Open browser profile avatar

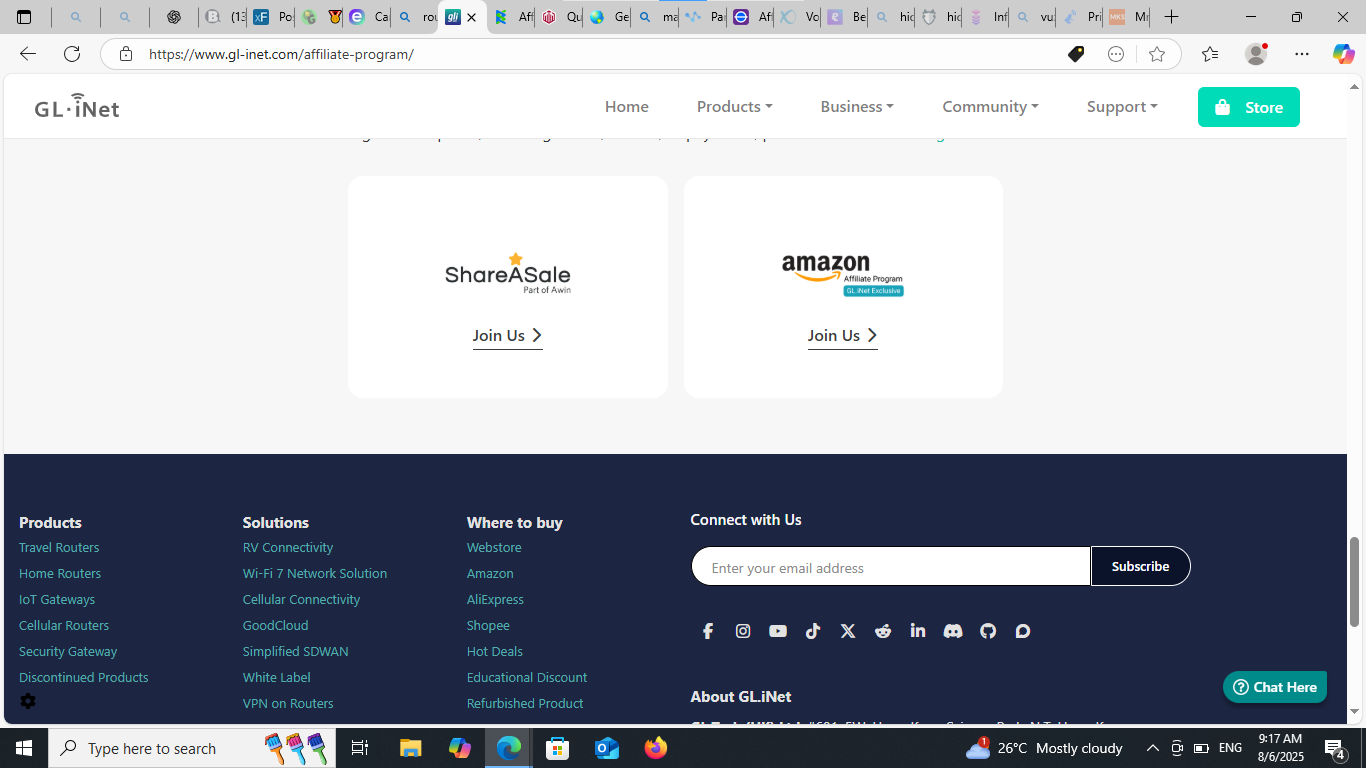[x=1256, y=54]
